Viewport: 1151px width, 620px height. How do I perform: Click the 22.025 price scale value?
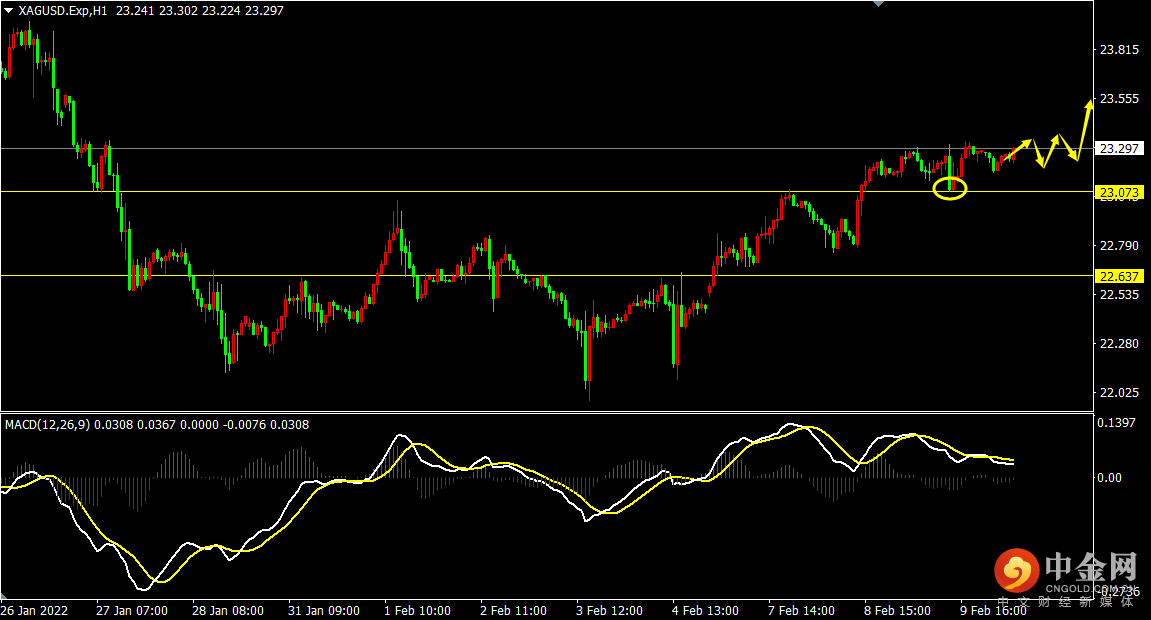click(x=1119, y=392)
